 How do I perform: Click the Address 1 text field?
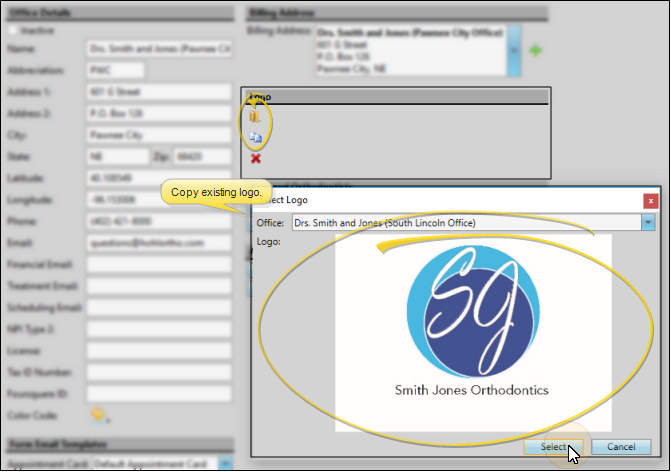[158, 92]
